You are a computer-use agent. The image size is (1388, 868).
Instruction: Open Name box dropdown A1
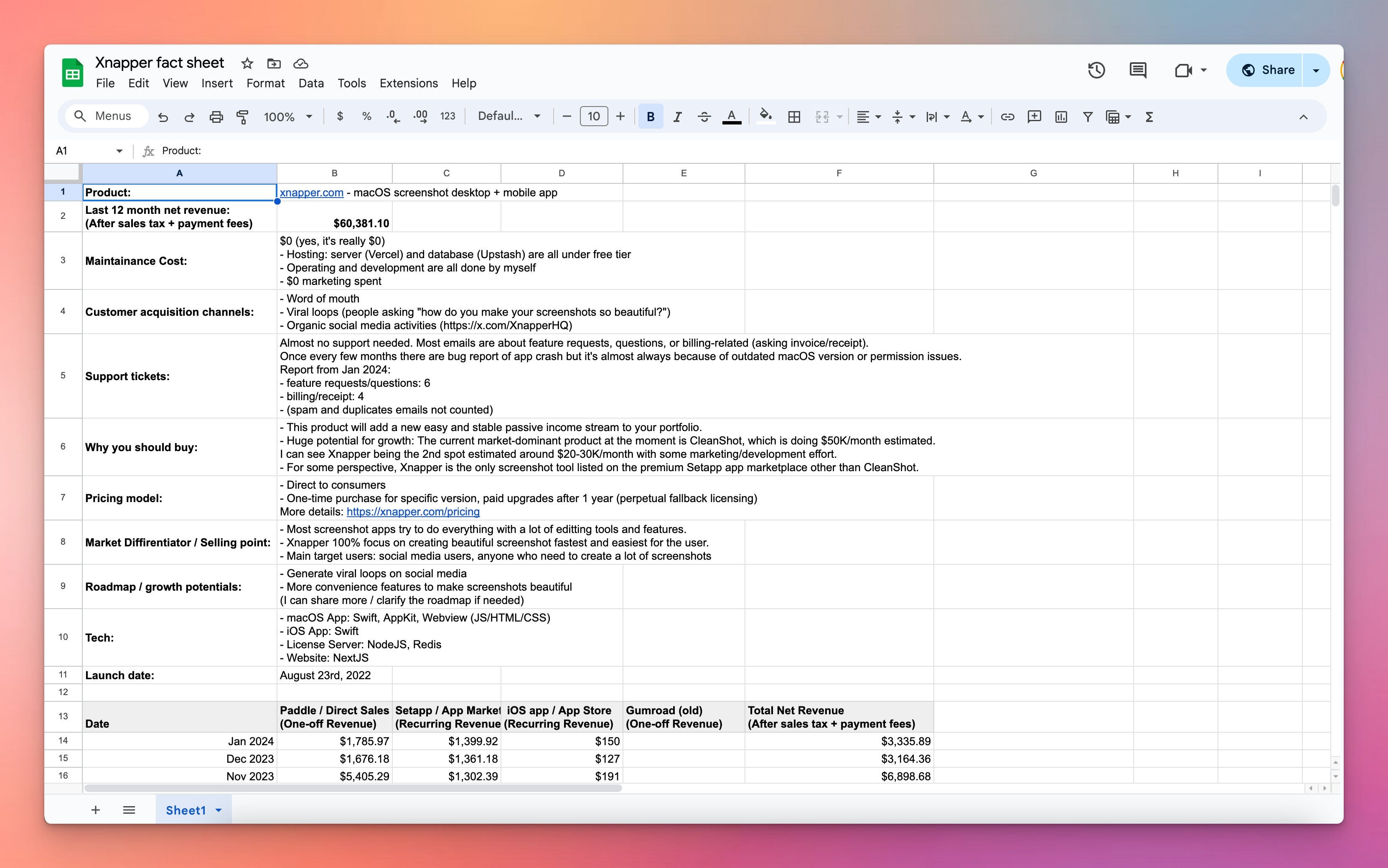pyautogui.click(x=119, y=151)
